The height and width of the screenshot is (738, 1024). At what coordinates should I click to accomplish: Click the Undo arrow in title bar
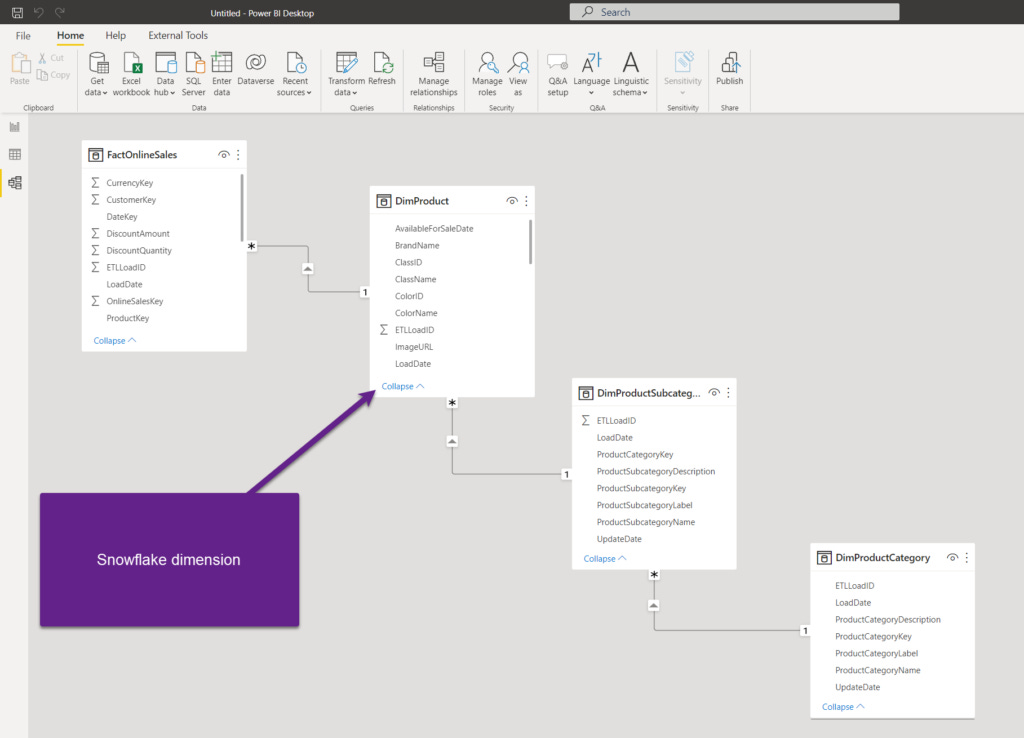39,12
